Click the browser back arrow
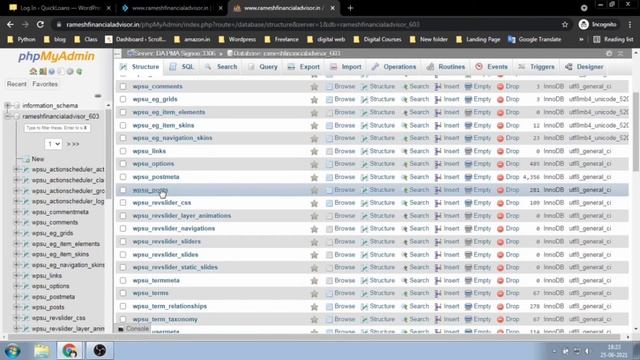 [x=10, y=24]
